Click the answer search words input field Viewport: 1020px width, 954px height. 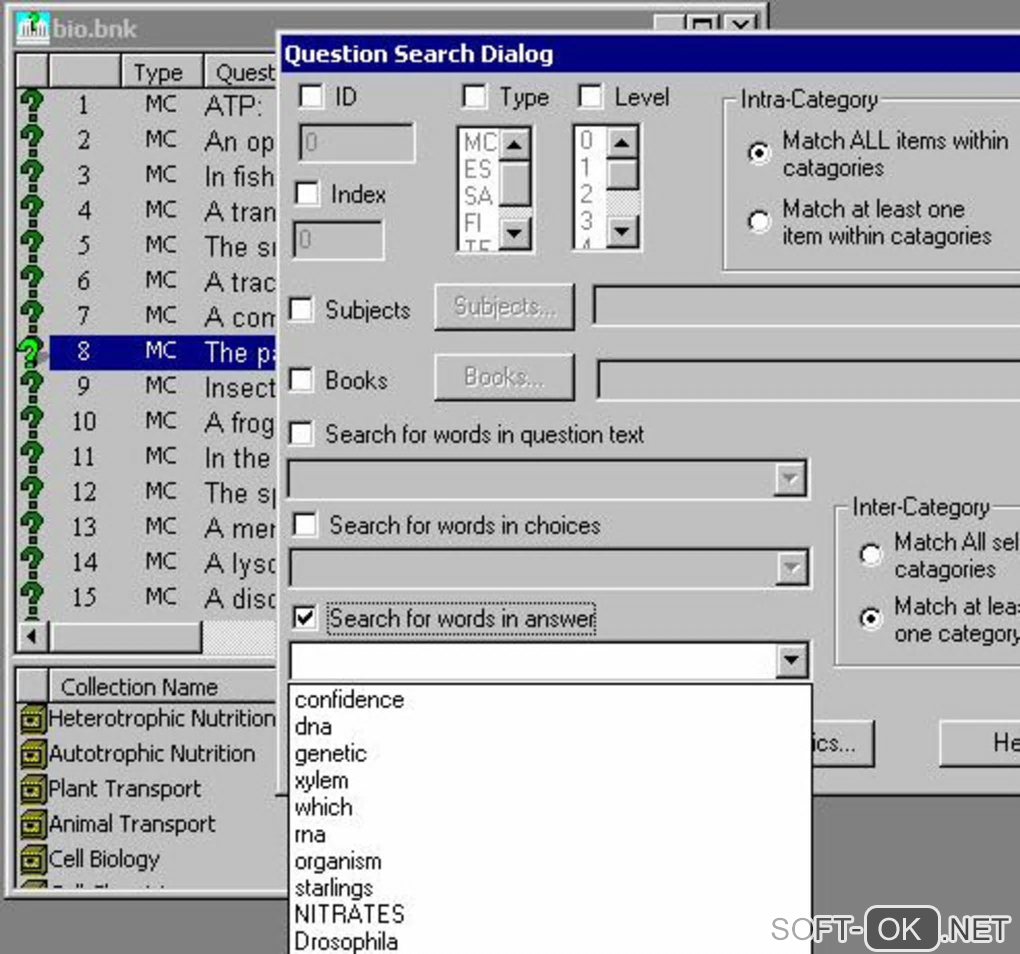point(533,661)
